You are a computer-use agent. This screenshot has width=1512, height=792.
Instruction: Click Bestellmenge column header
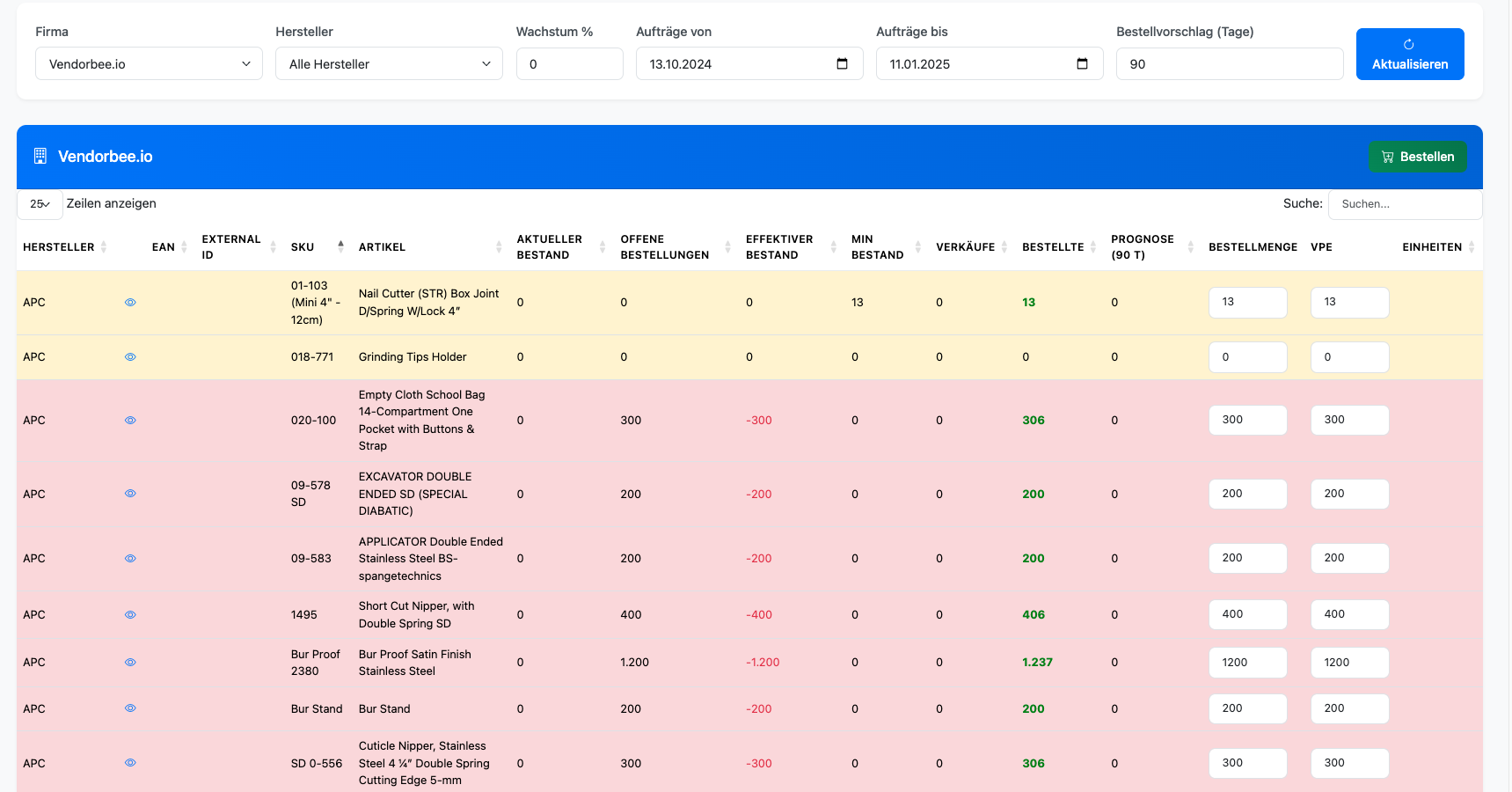click(x=1253, y=247)
